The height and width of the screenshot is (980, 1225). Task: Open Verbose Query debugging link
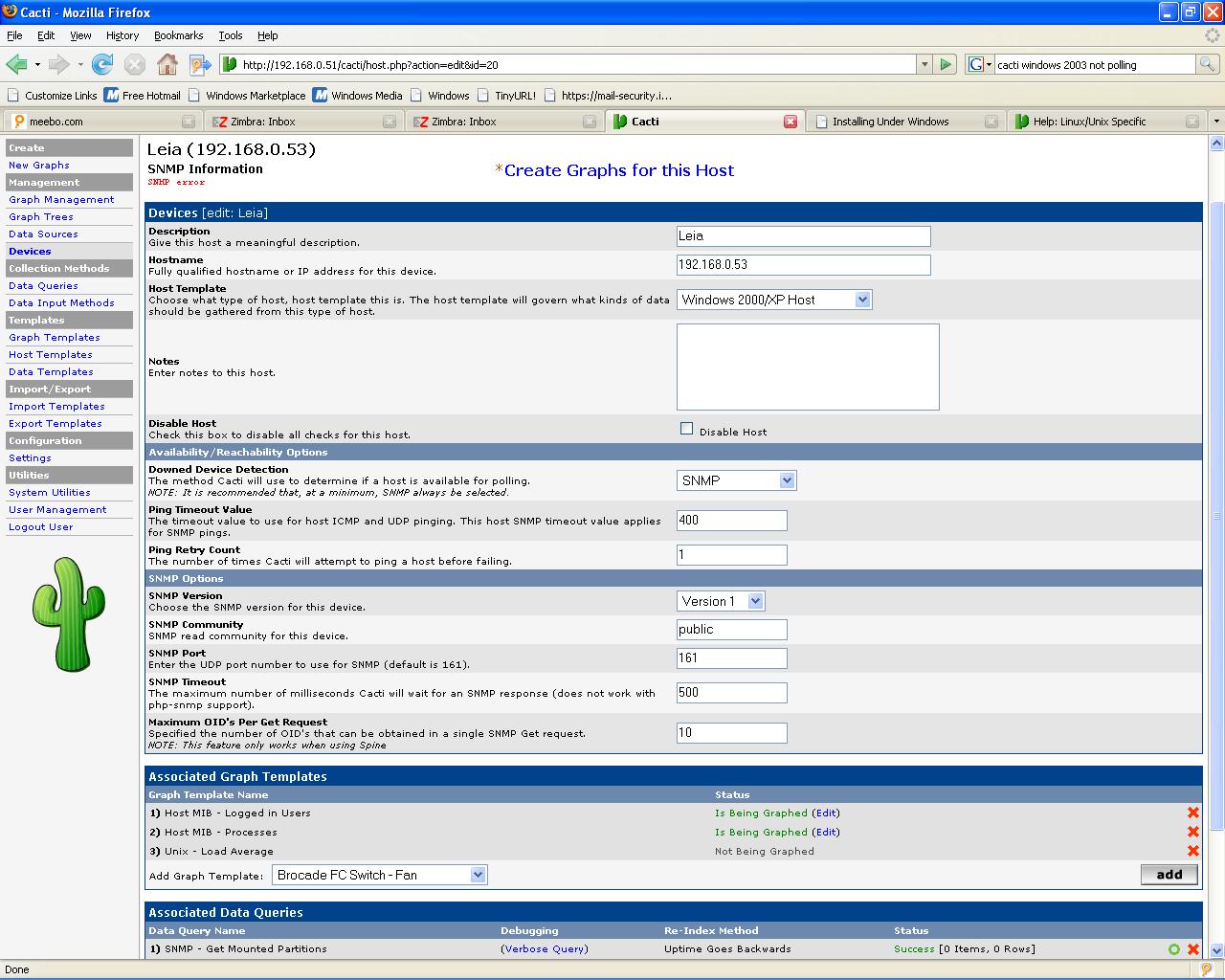tap(545, 949)
